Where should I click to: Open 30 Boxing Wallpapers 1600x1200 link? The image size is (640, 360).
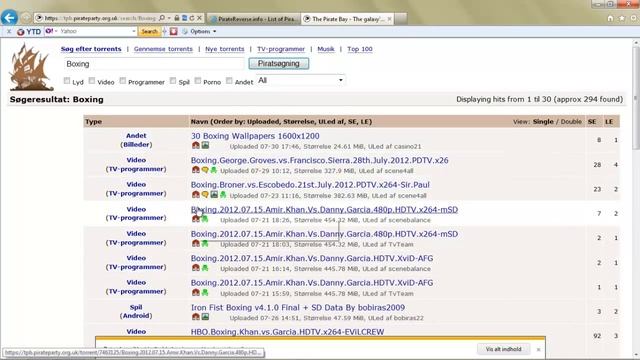(x=255, y=136)
